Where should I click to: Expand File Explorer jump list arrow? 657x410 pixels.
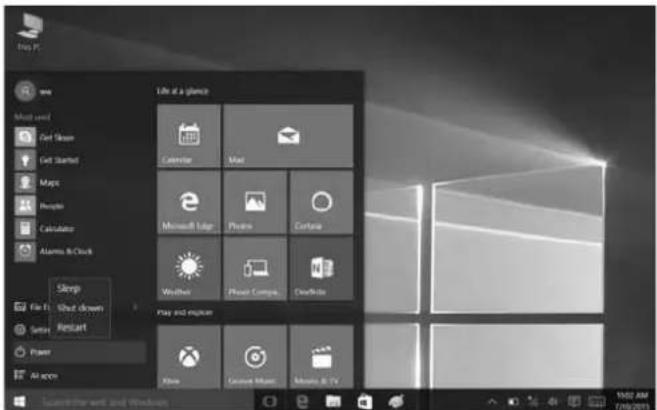(x=135, y=307)
